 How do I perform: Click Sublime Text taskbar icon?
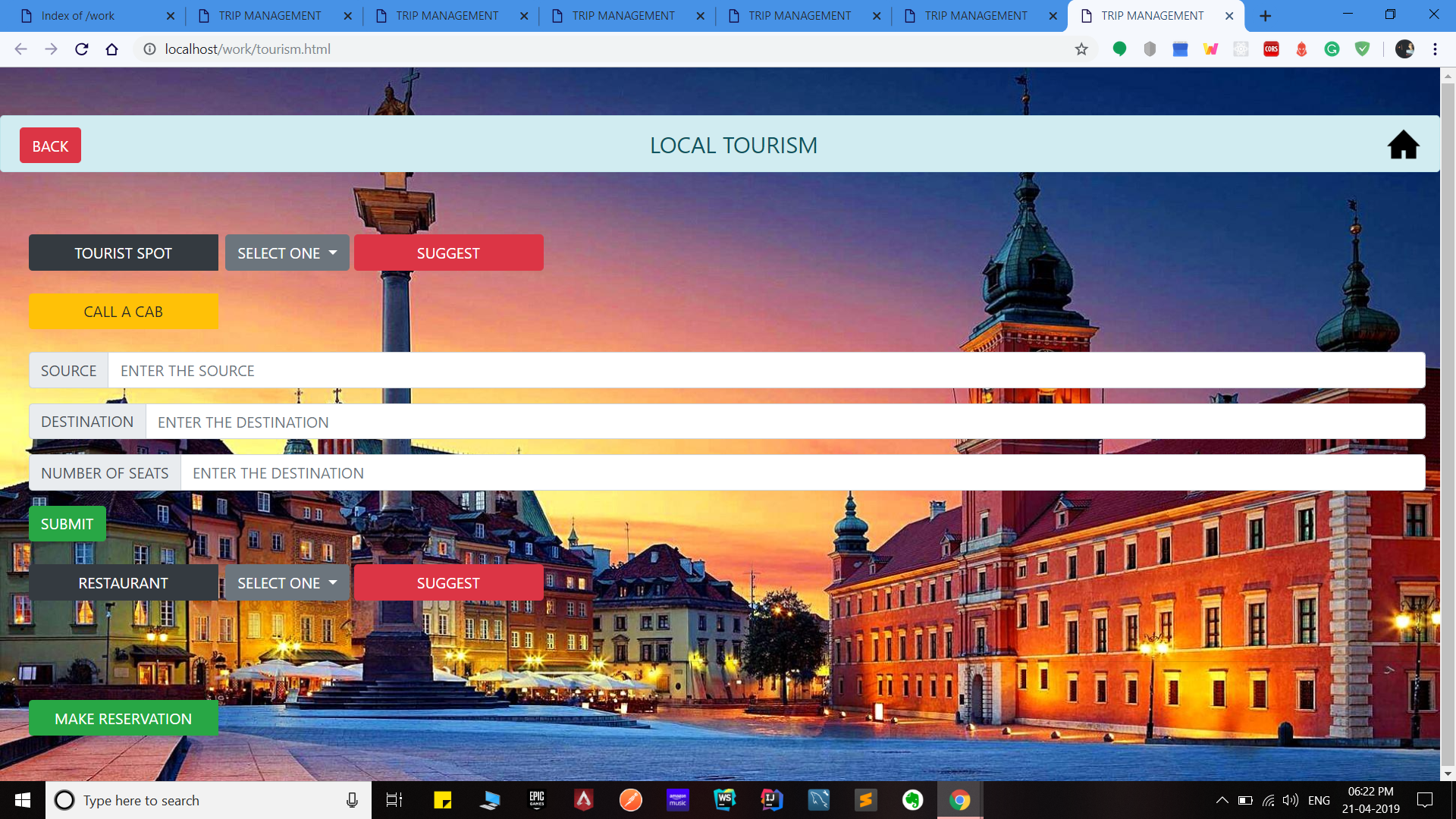[865, 800]
